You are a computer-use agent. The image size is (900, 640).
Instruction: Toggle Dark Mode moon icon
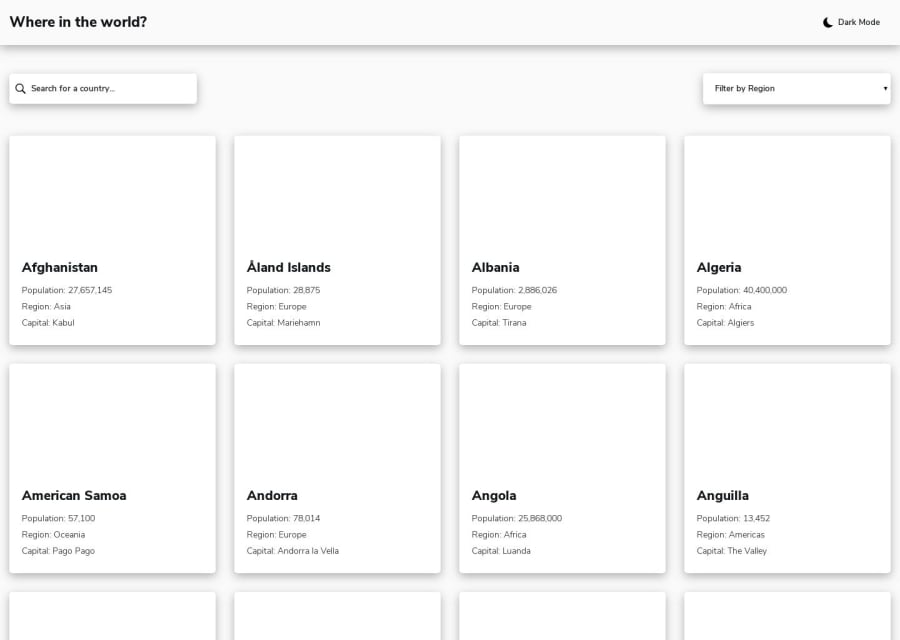827,22
